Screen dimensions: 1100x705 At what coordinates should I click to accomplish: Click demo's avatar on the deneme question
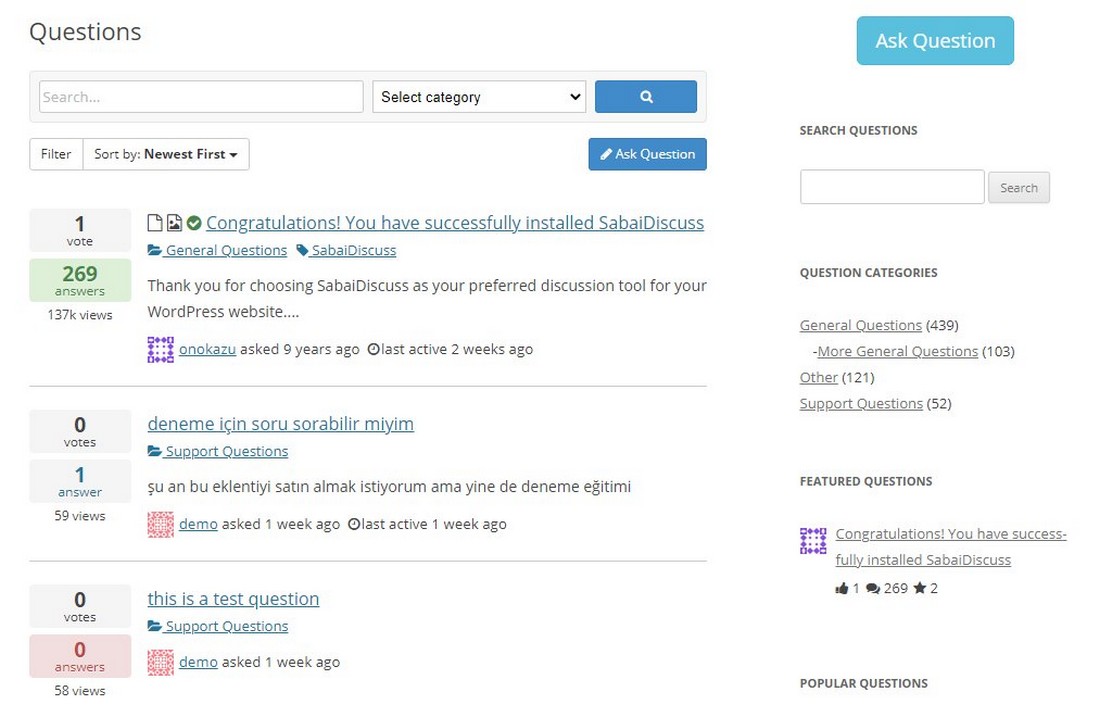(160, 524)
